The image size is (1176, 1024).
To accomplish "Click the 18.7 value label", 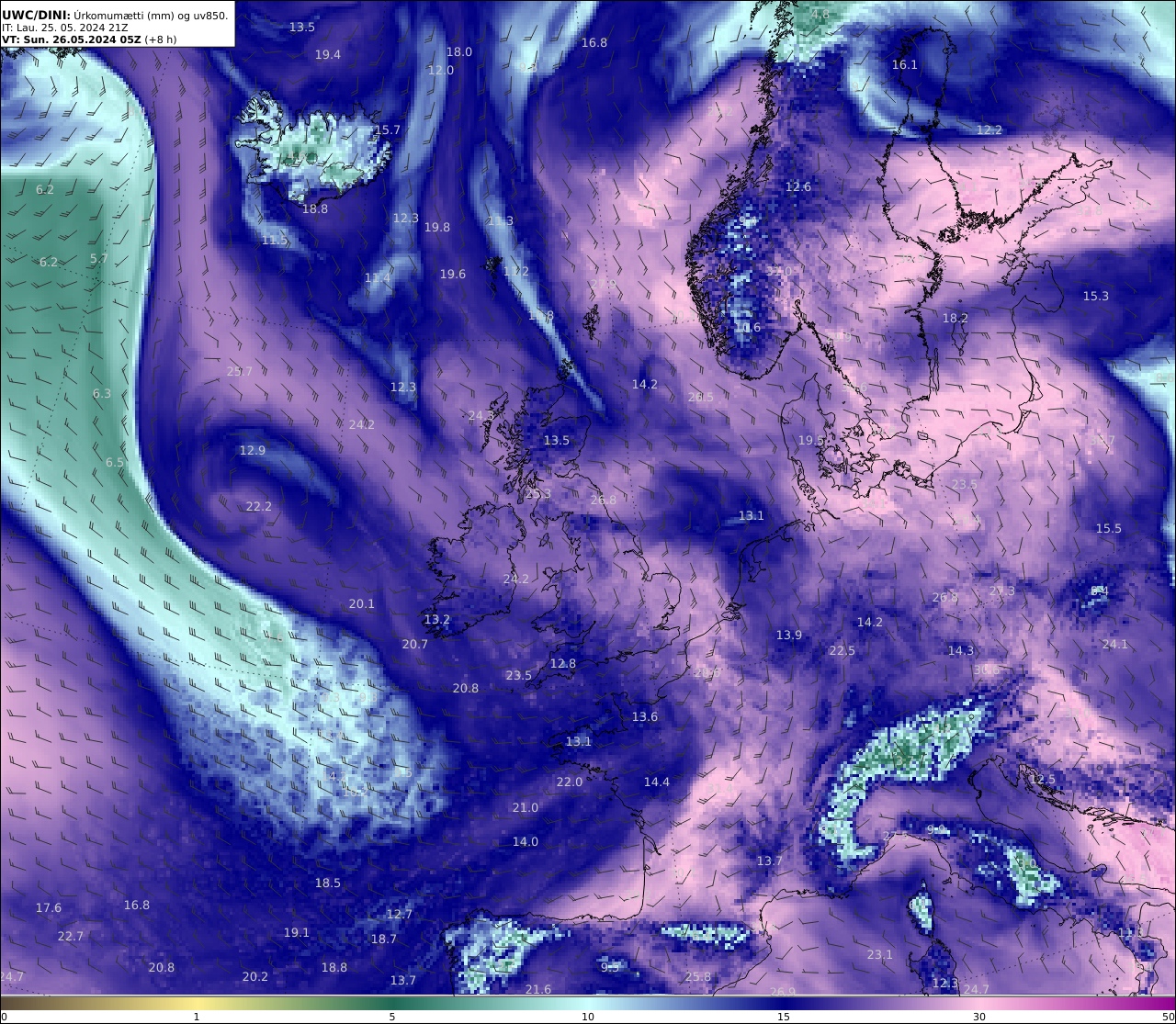I will [384, 940].
